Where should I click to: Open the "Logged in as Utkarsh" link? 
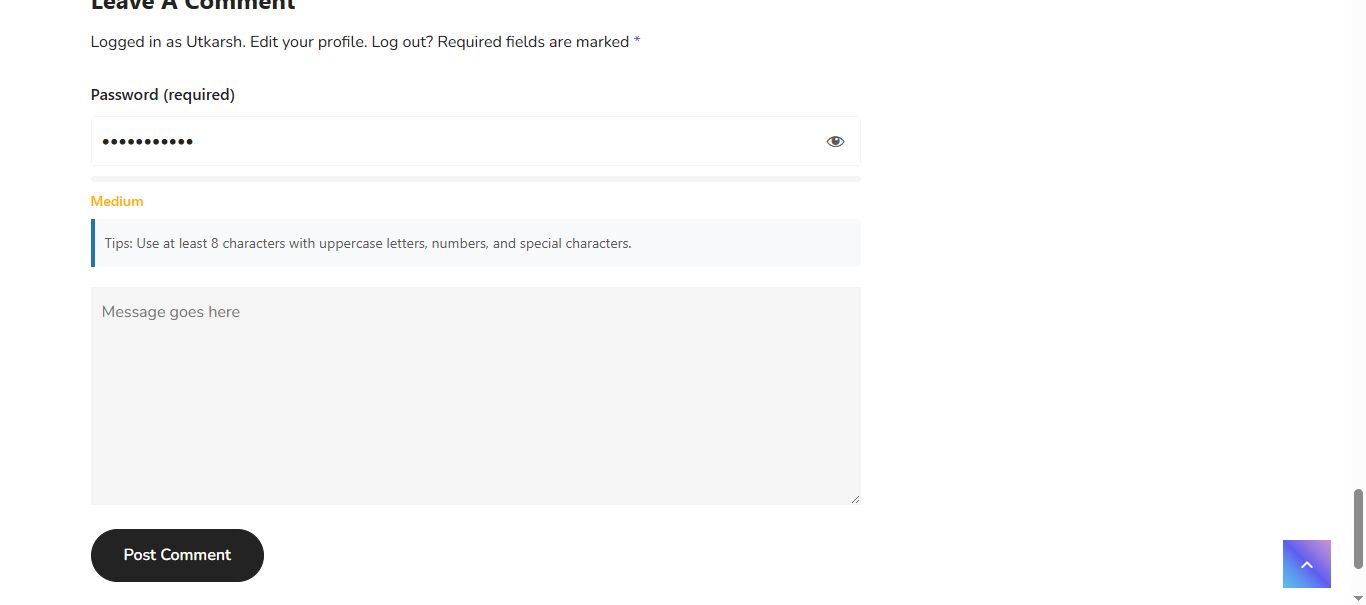click(167, 42)
